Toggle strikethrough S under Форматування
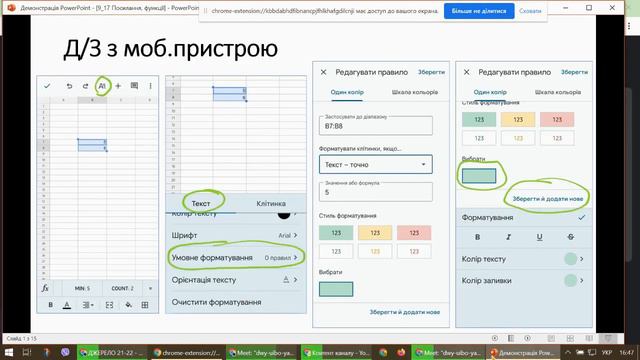Image resolution: width=640 pixels, height=360 pixels. click(x=571, y=237)
